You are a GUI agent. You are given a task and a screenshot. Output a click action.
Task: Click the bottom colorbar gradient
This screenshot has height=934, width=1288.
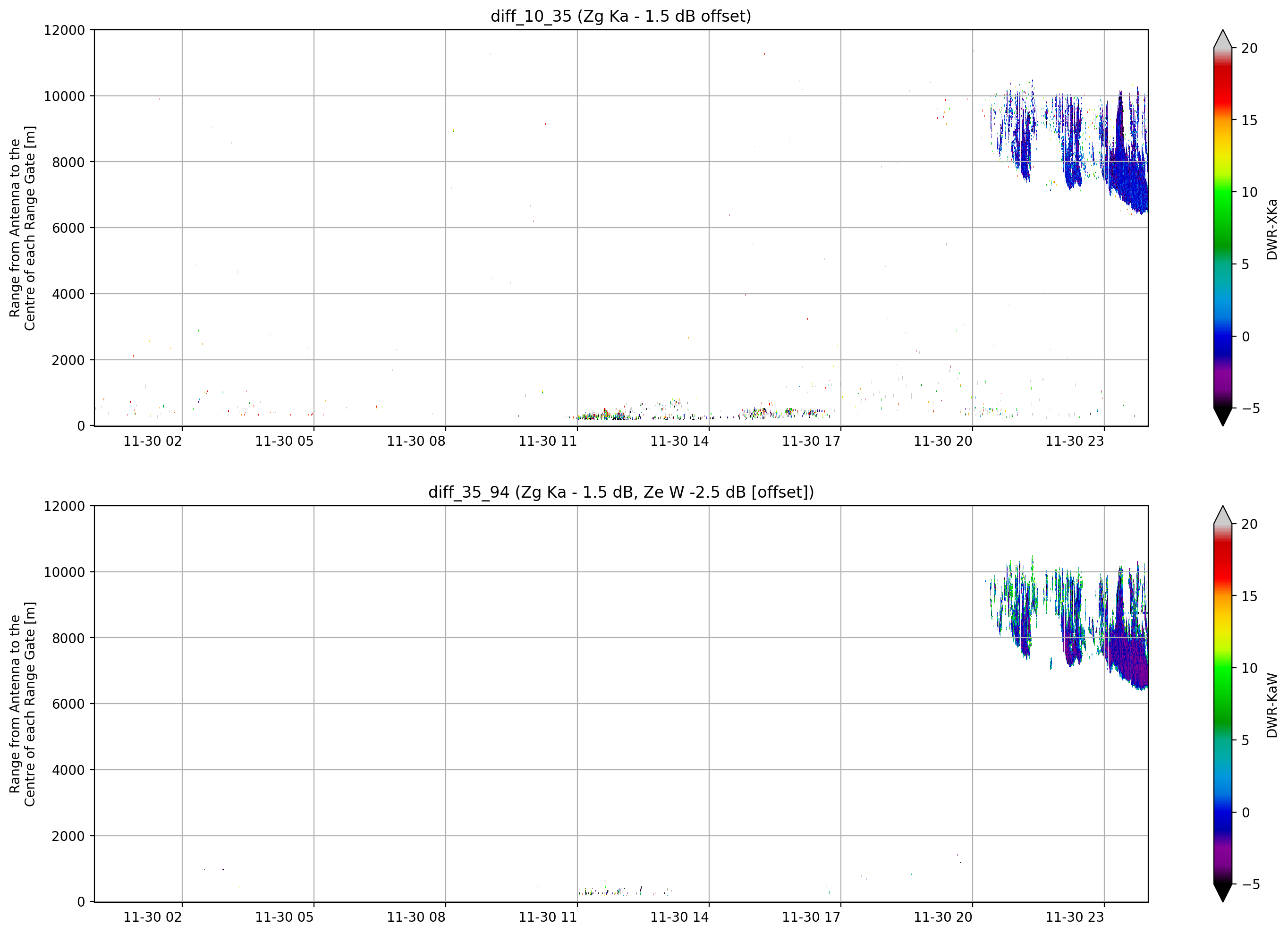coord(1223,704)
